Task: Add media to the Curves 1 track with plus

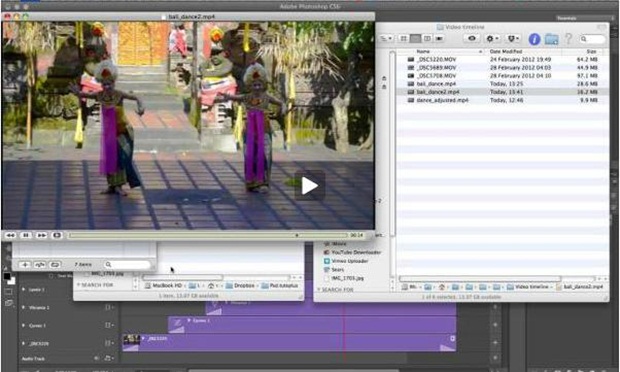Action: pyautogui.click(x=495, y=325)
